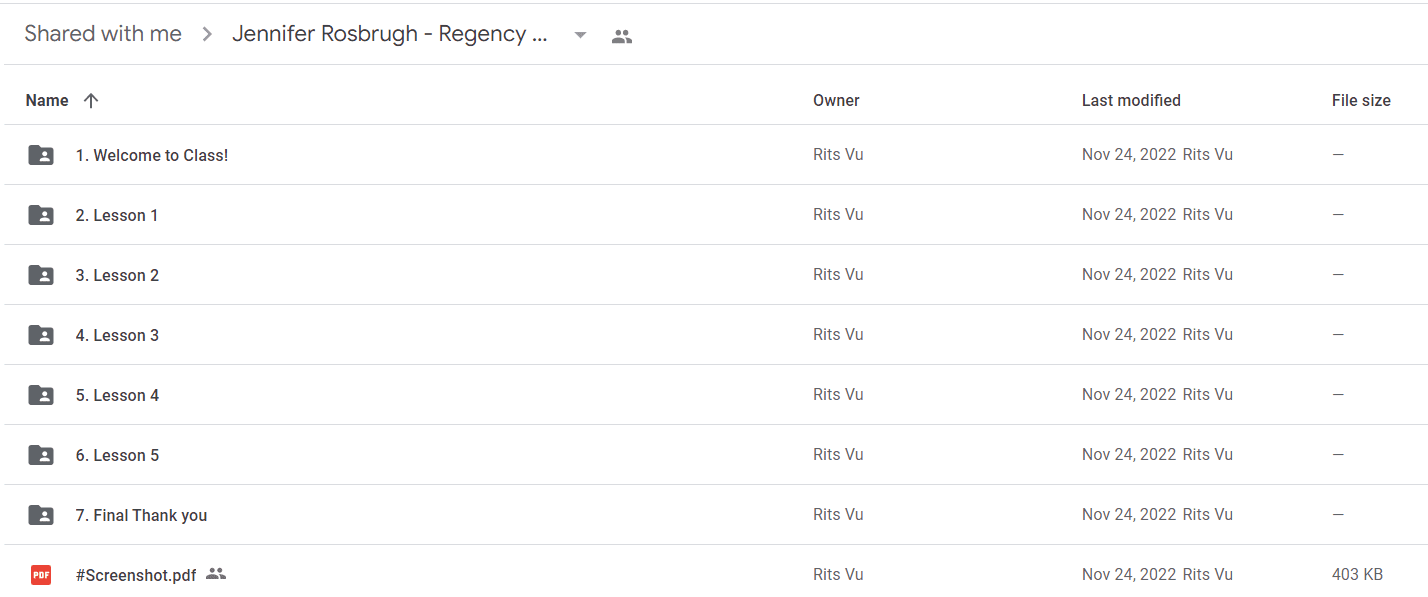Open the Jennifer Rosbrugh folder dropdown arrow
The height and width of the screenshot is (597, 1428).
(580, 35)
